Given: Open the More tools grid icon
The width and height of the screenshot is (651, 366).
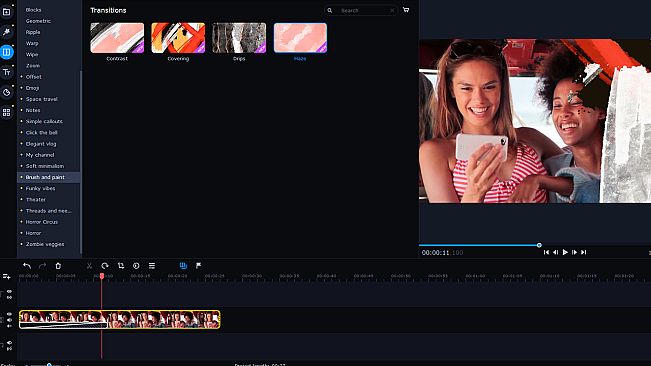Looking at the screenshot, I should click(6, 112).
